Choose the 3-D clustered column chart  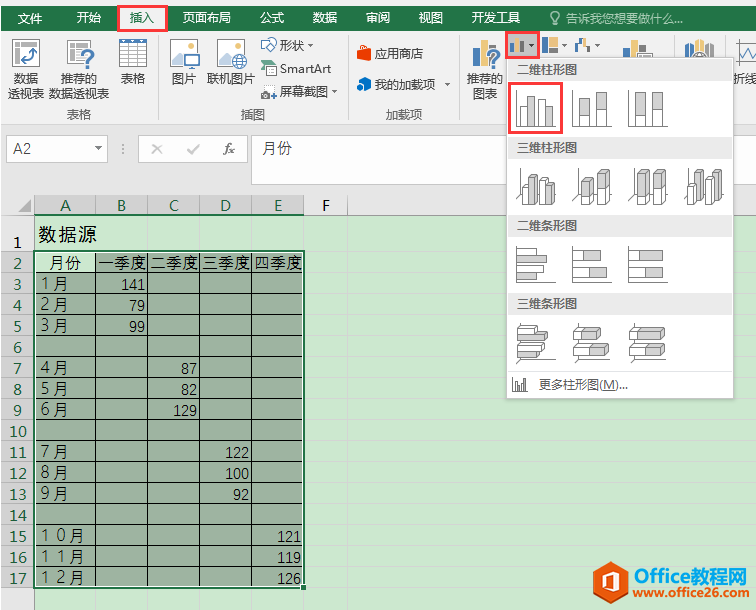(x=536, y=187)
